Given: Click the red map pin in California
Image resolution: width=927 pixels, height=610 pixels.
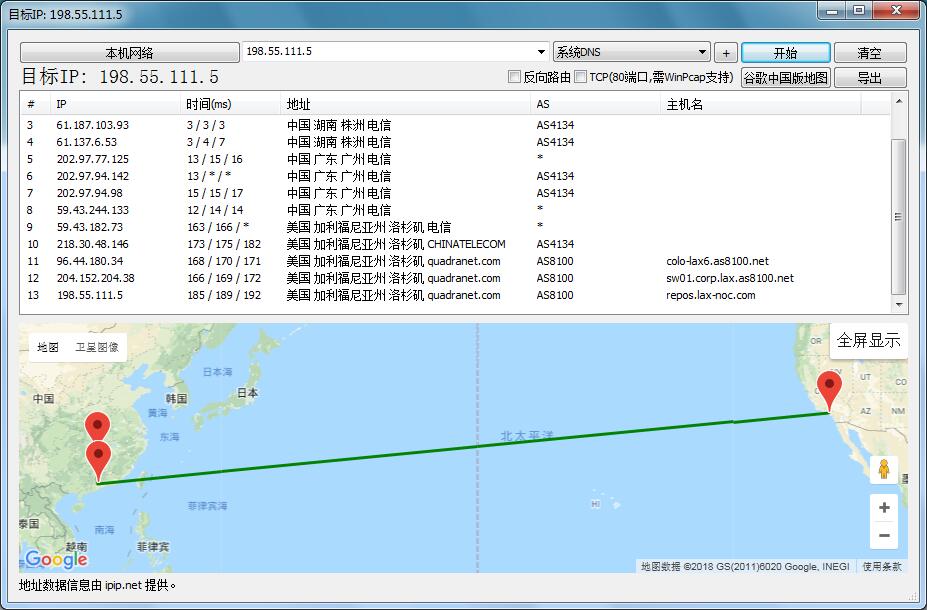Looking at the screenshot, I should pyautogui.click(x=829, y=389).
